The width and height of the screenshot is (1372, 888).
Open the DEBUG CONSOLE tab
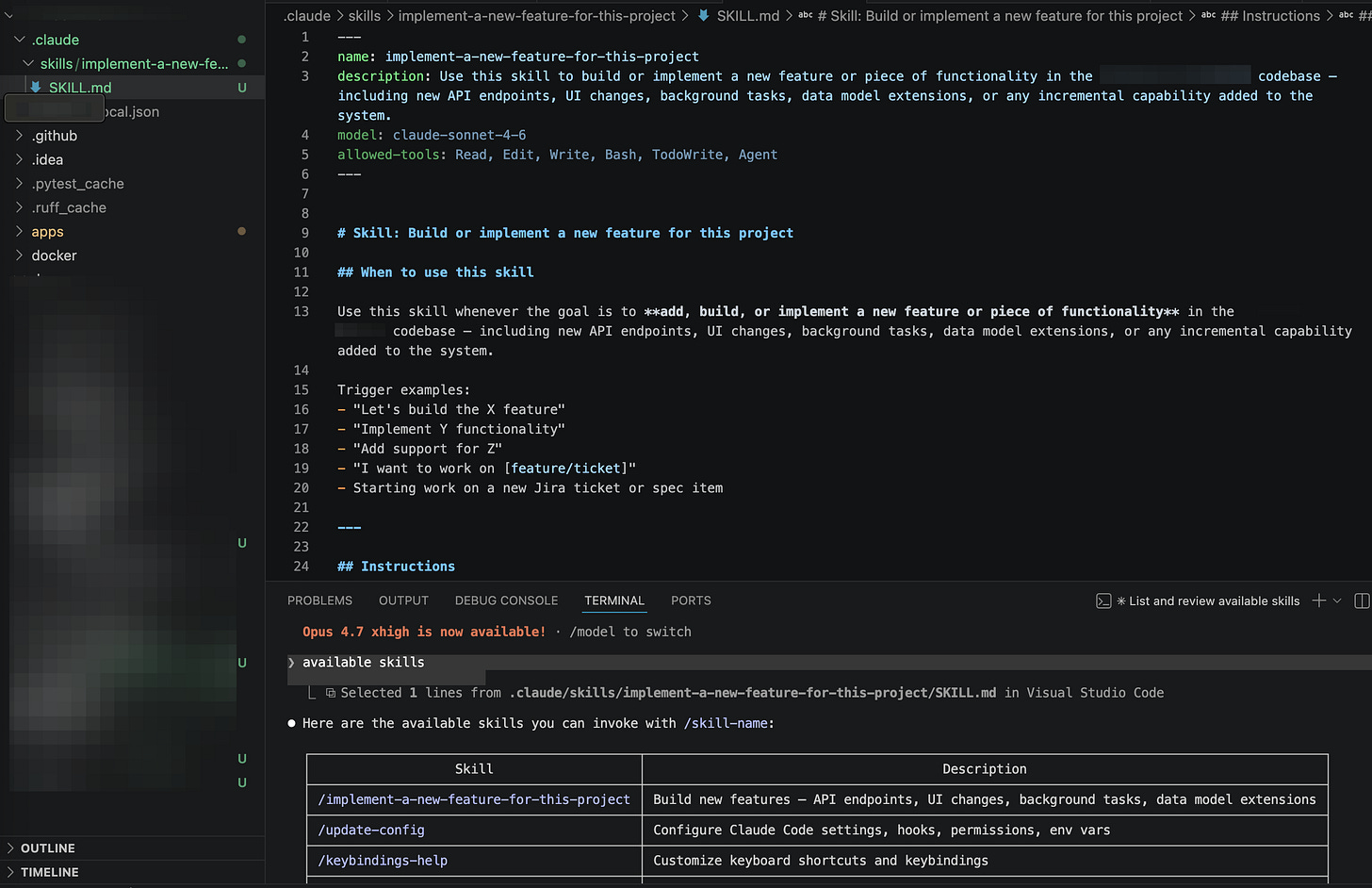coord(506,600)
